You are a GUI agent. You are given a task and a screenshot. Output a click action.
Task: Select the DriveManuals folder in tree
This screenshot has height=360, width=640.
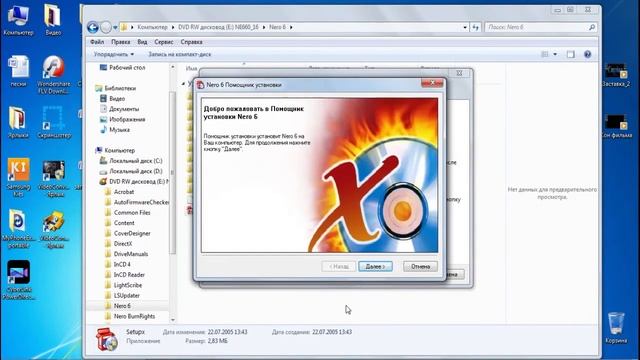(x=131, y=254)
